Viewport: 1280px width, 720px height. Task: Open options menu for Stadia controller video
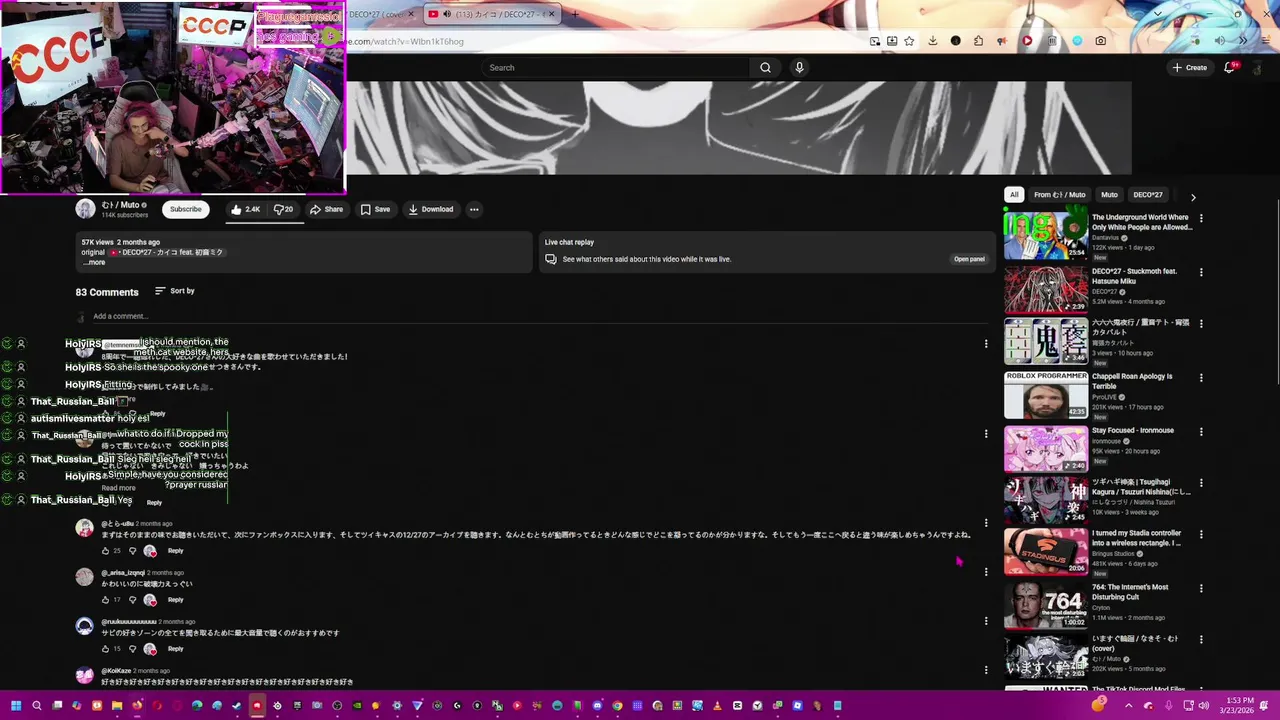(1201, 535)
